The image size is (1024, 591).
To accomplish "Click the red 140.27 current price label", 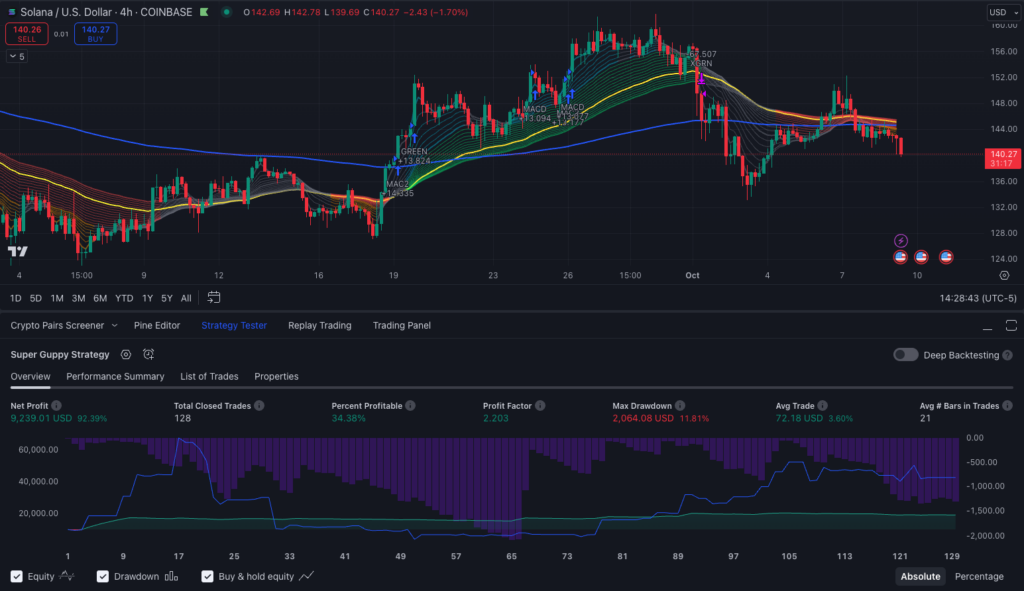I will click(1002, 159).
